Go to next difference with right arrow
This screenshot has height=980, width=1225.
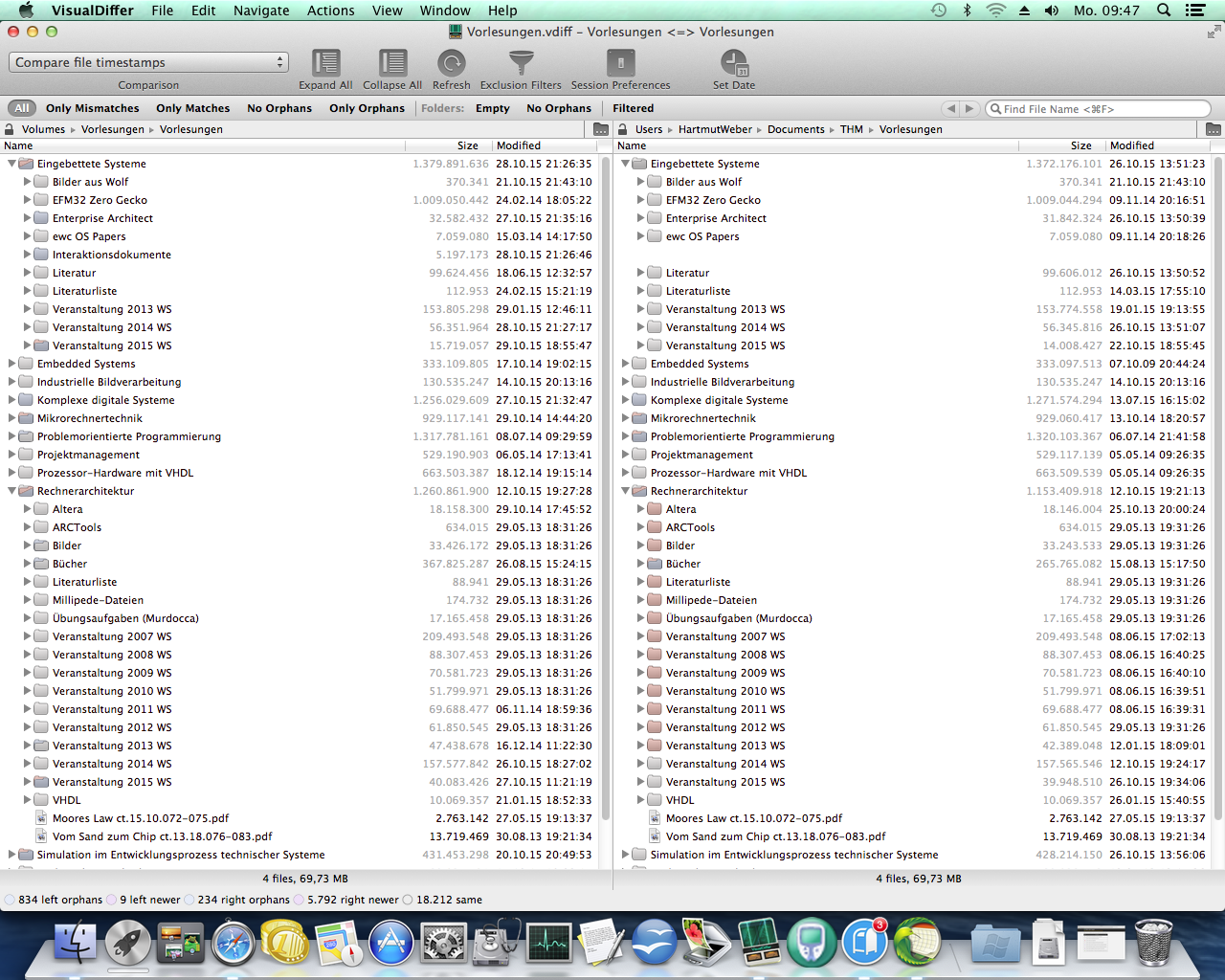tap(969, 108)
